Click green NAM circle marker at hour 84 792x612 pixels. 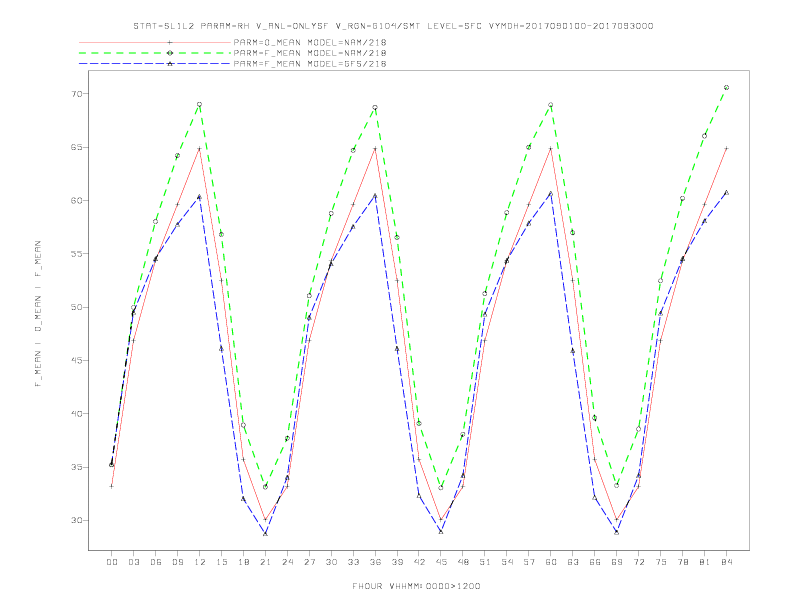(727, 88)
